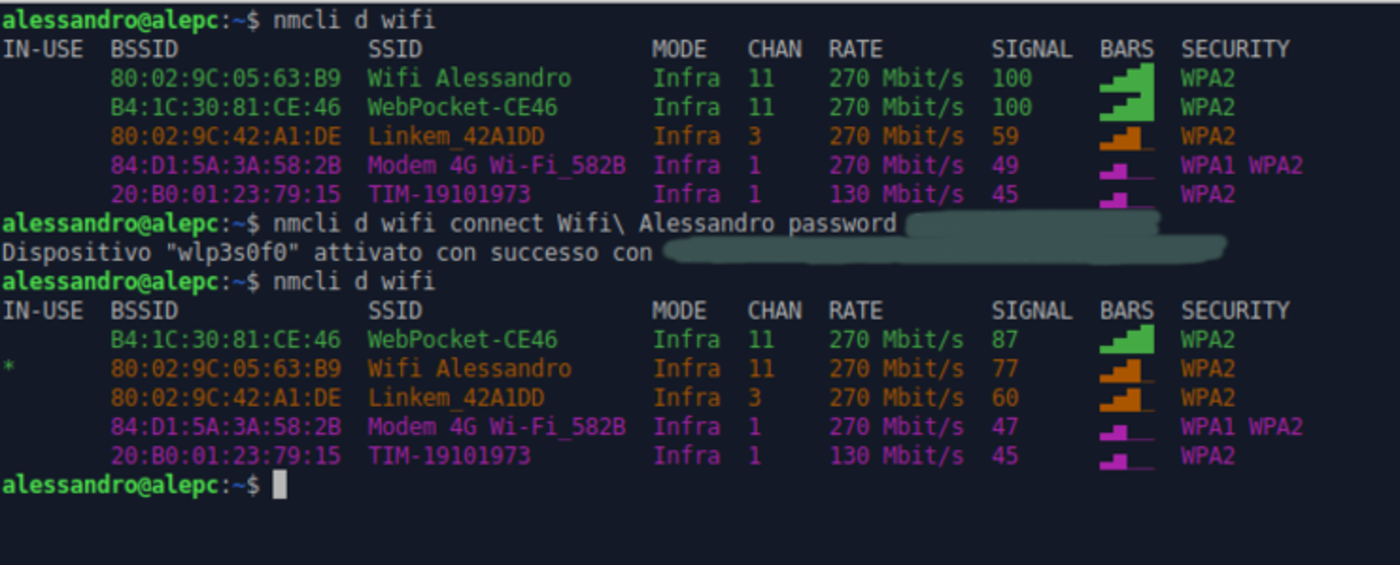The width and height of the screenshot is (1400, 565).
Task: Click signal bars on the signal 87 row
Action: pyautogui.click(x=1126, y=340)
